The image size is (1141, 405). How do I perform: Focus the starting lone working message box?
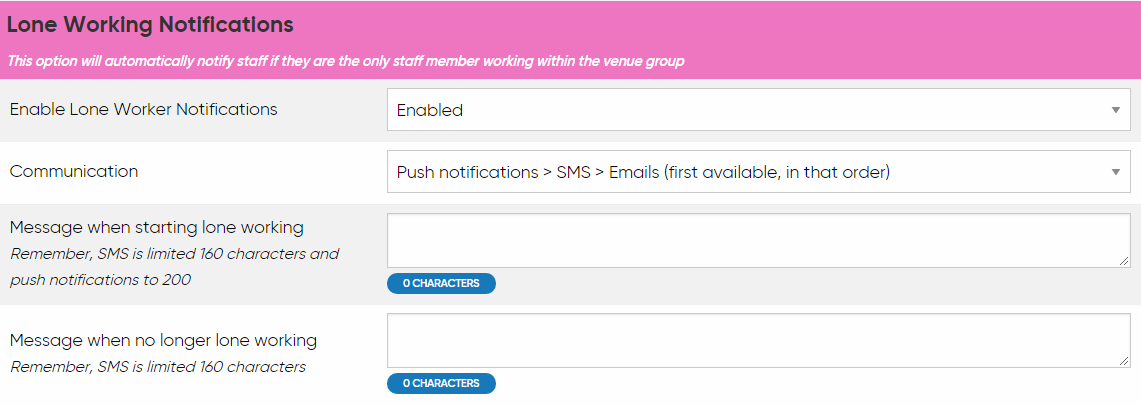click(758, 241)
